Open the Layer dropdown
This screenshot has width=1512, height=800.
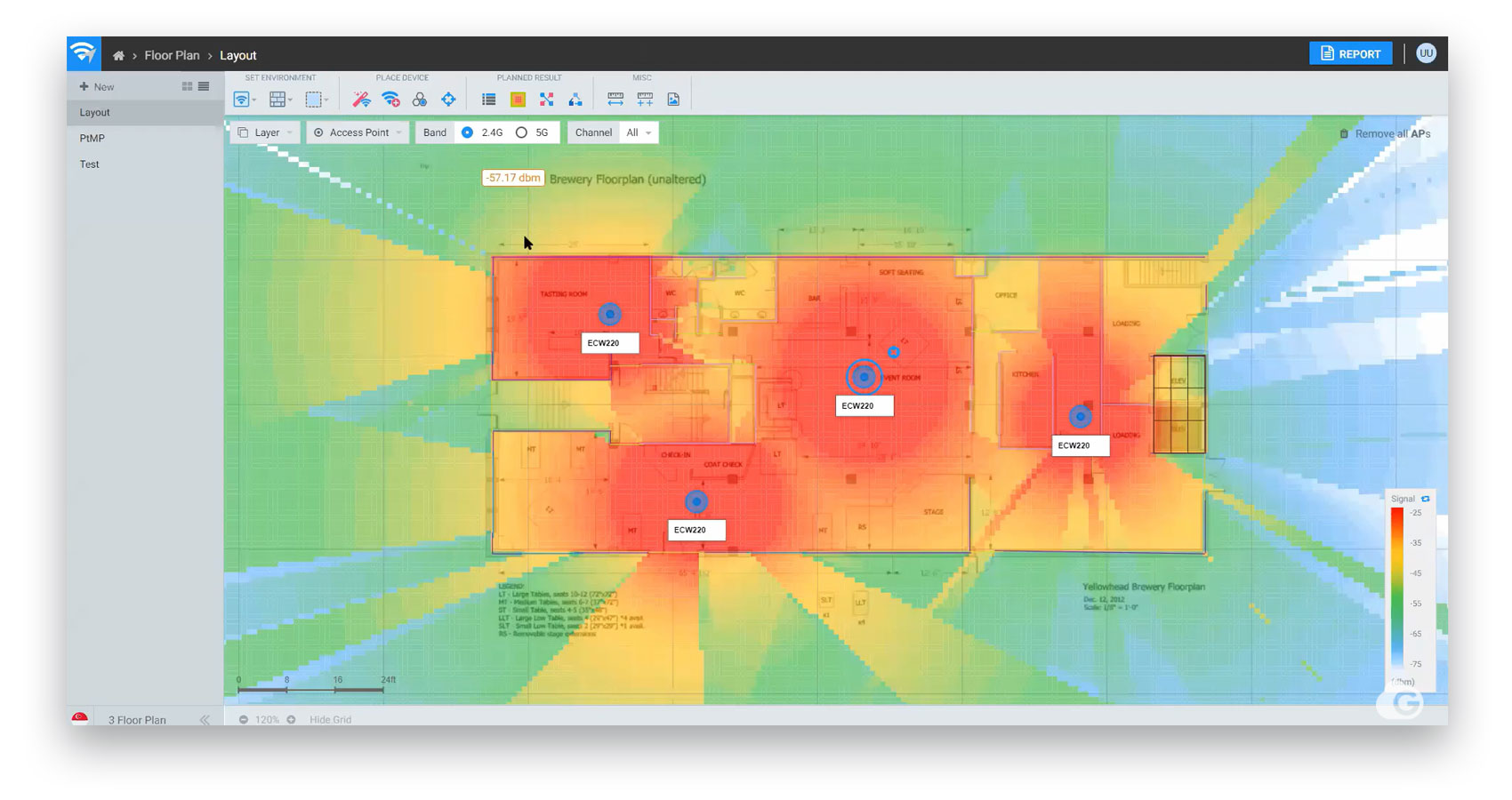pyautogui.click(x=265, y=132)
